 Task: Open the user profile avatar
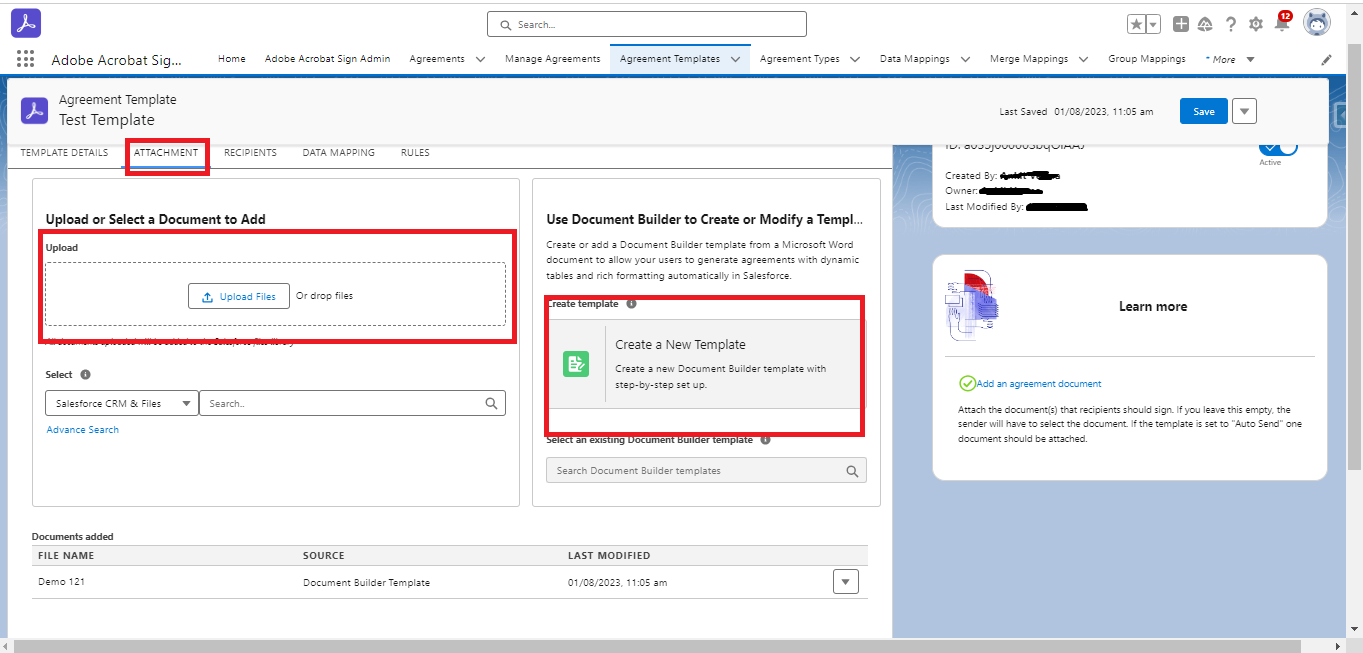coord(1317,23)
